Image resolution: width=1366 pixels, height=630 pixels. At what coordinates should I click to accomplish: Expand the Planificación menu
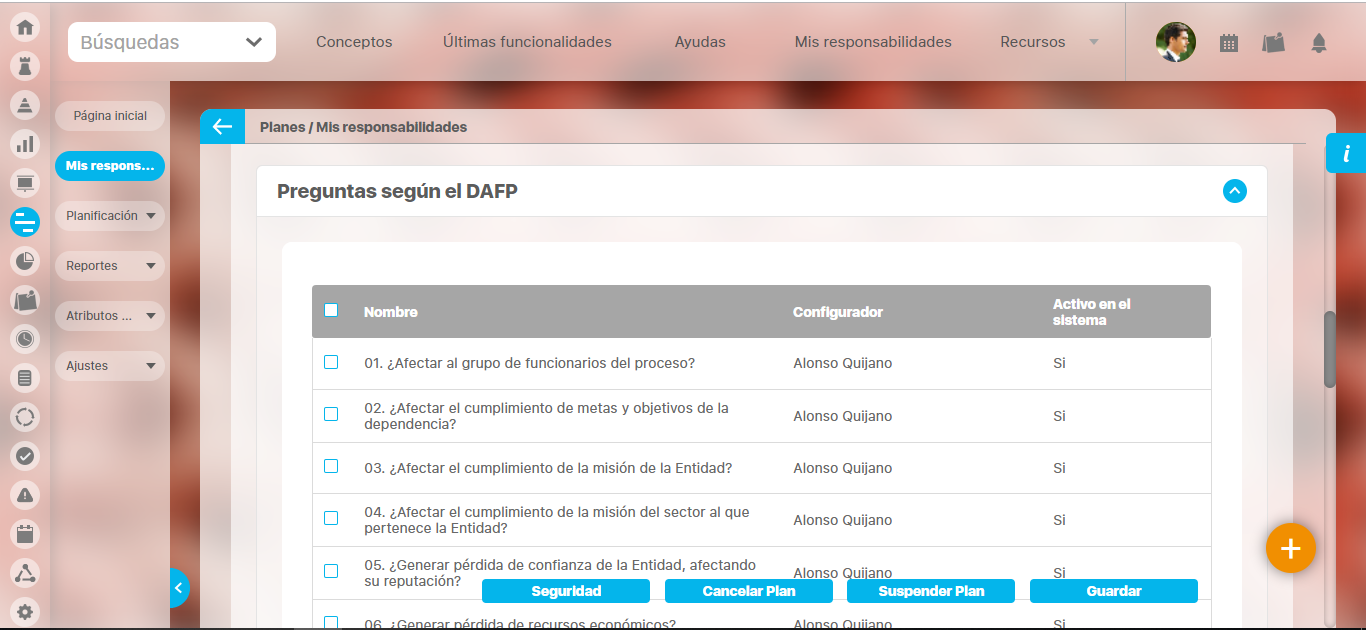click(x=109, y=216)
